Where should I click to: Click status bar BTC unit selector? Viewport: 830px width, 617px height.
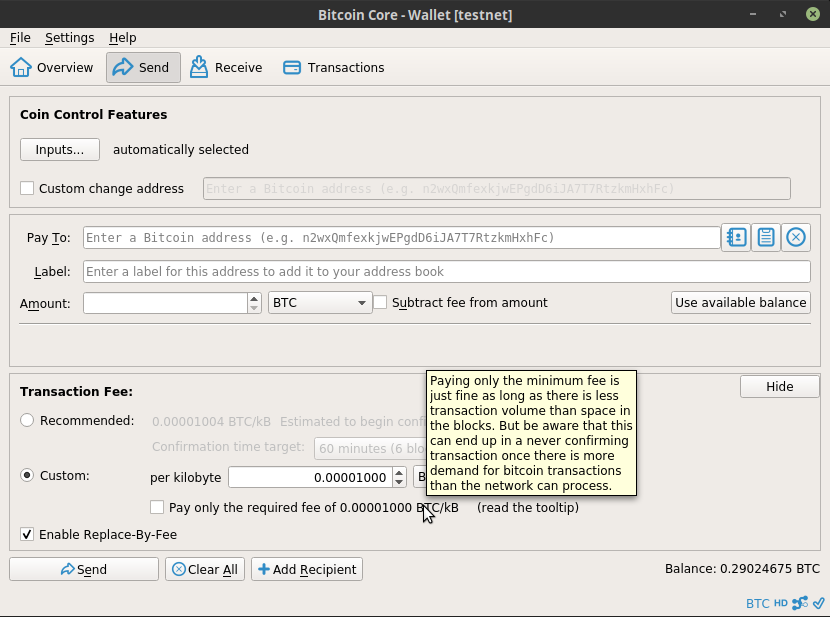pyautogui.click(x=757, y=603)
